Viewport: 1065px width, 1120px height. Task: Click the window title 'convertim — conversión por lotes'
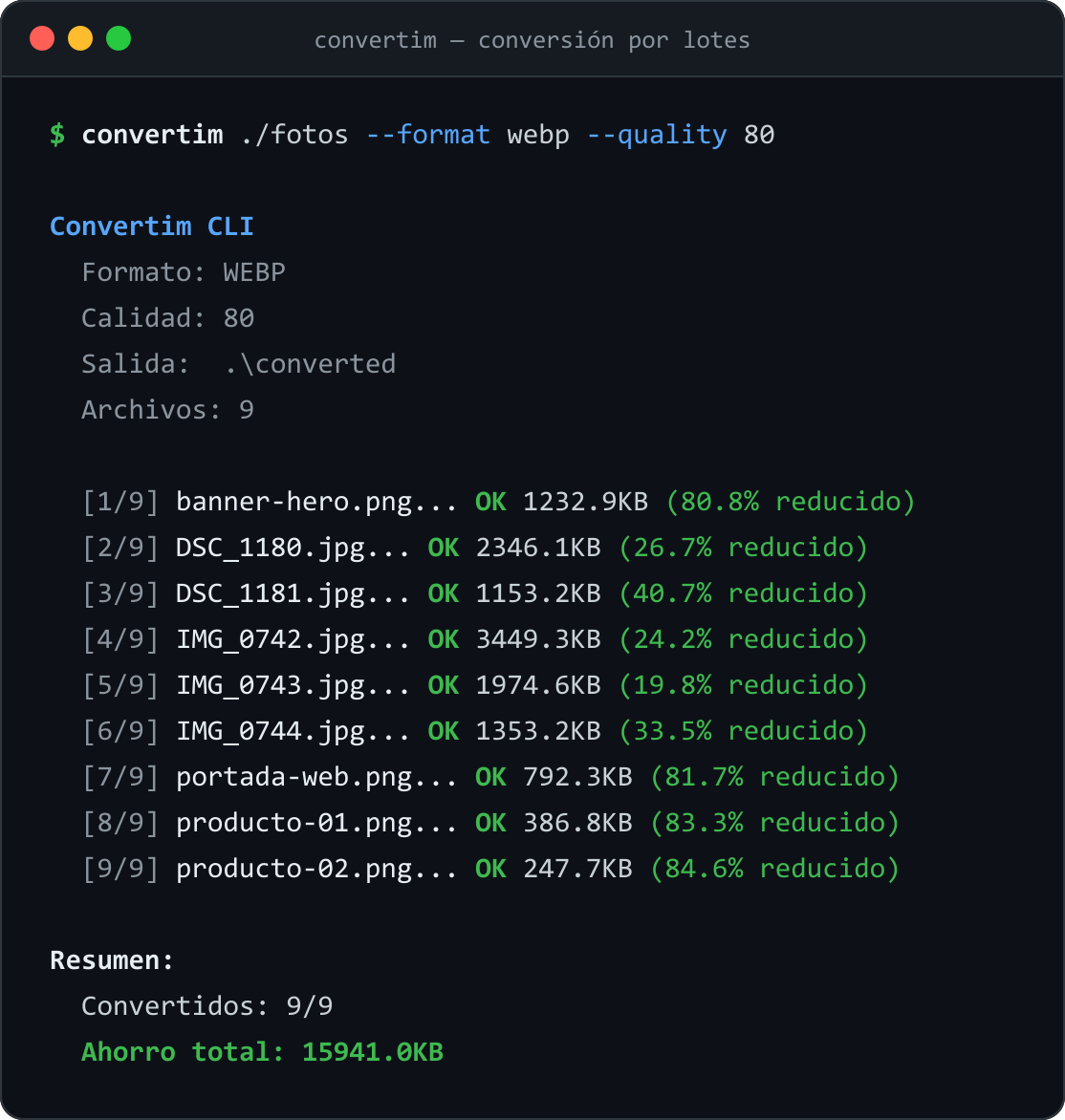tap(532, 40)
